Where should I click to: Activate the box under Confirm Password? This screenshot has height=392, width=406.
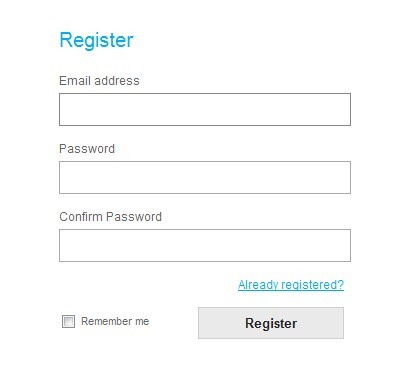coord(205,245)
